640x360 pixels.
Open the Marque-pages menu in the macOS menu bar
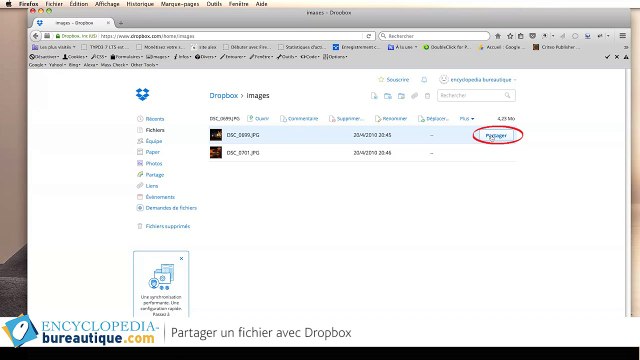(180, 4)
